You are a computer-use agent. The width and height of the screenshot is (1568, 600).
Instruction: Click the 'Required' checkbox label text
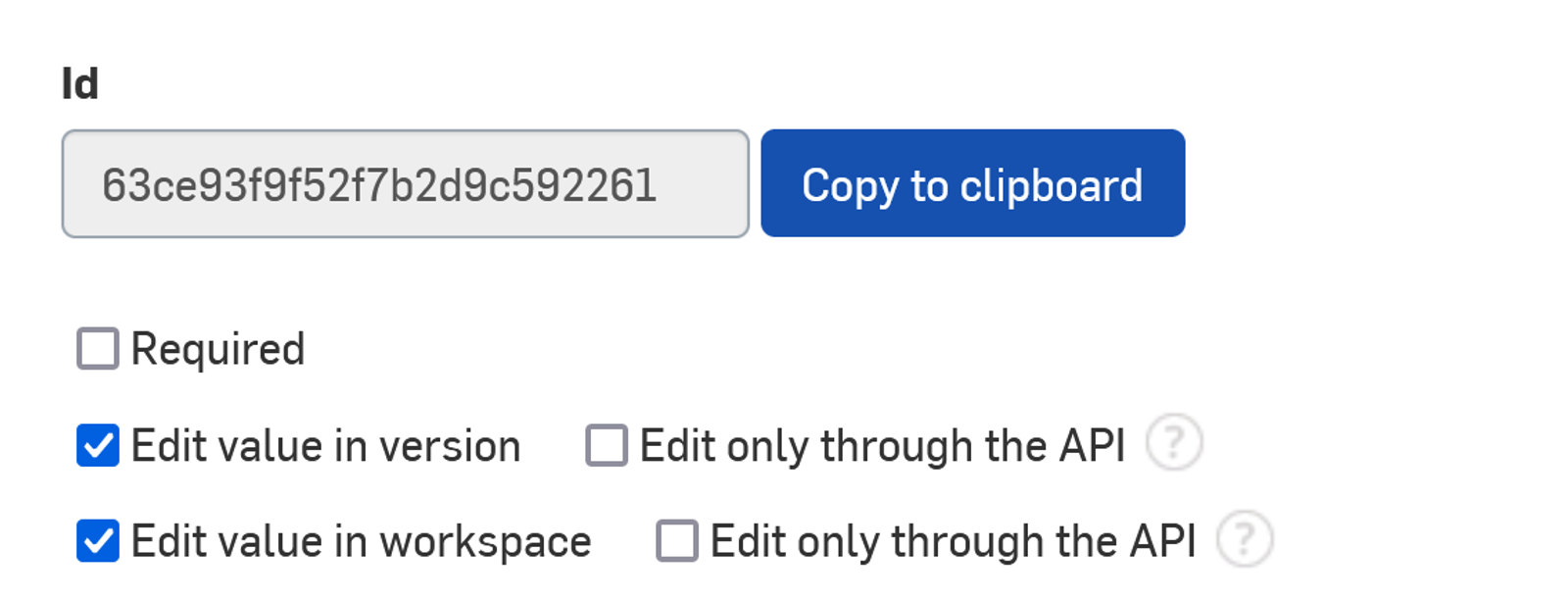coord(218,348)
